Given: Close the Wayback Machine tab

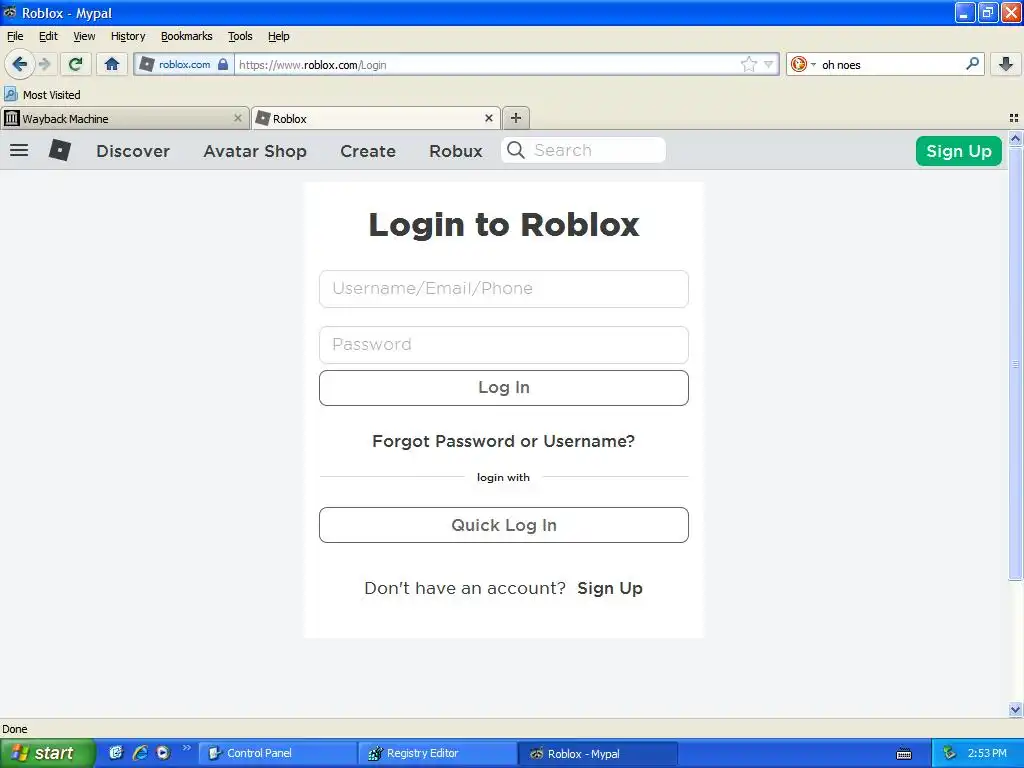Looking at the screenshot, I should (238, 118).
